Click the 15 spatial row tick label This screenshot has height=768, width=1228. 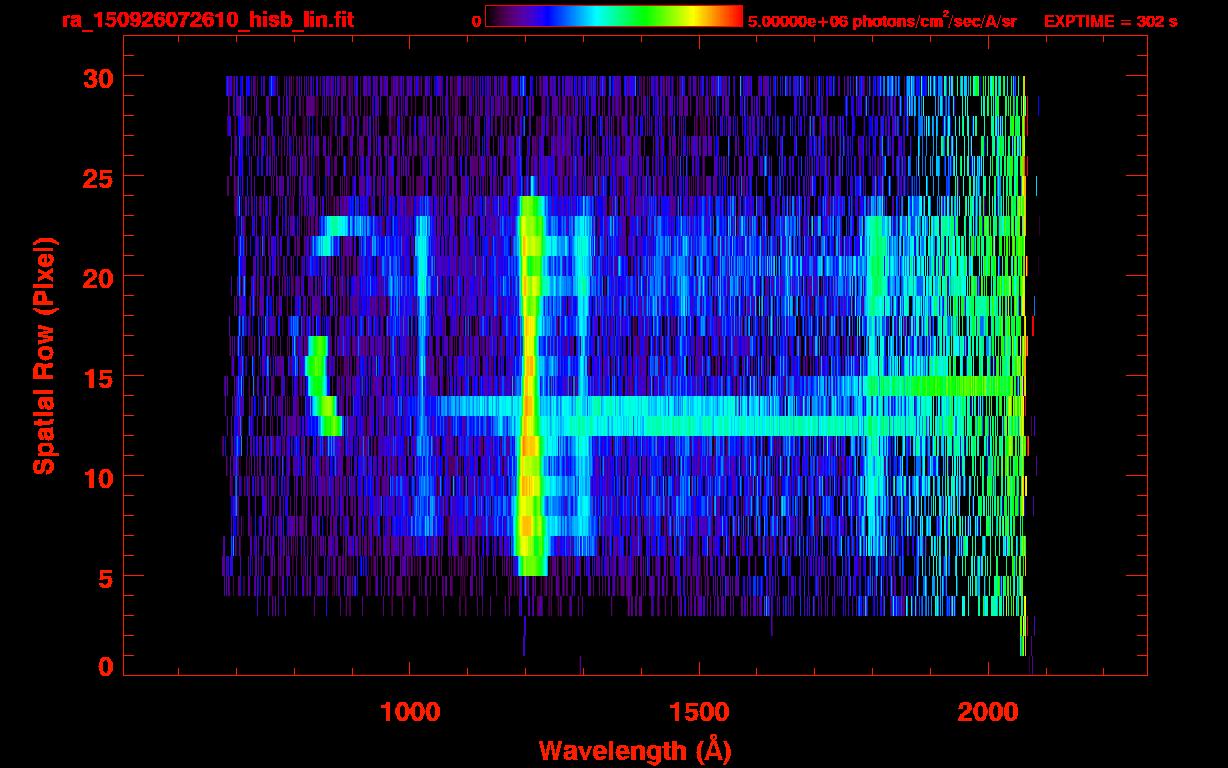98,377
